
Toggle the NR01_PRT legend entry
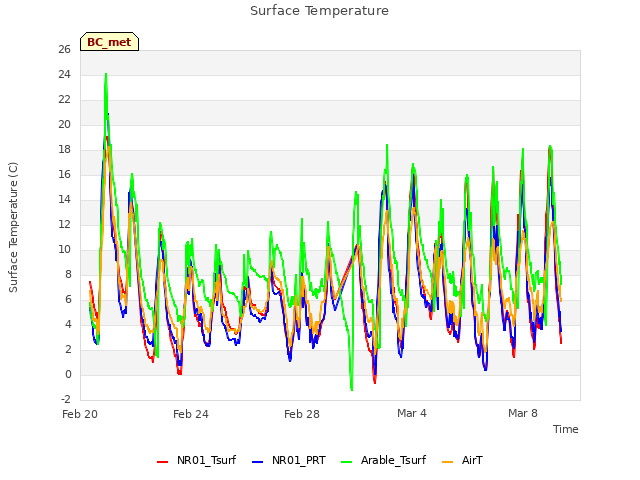click(289, 460)
